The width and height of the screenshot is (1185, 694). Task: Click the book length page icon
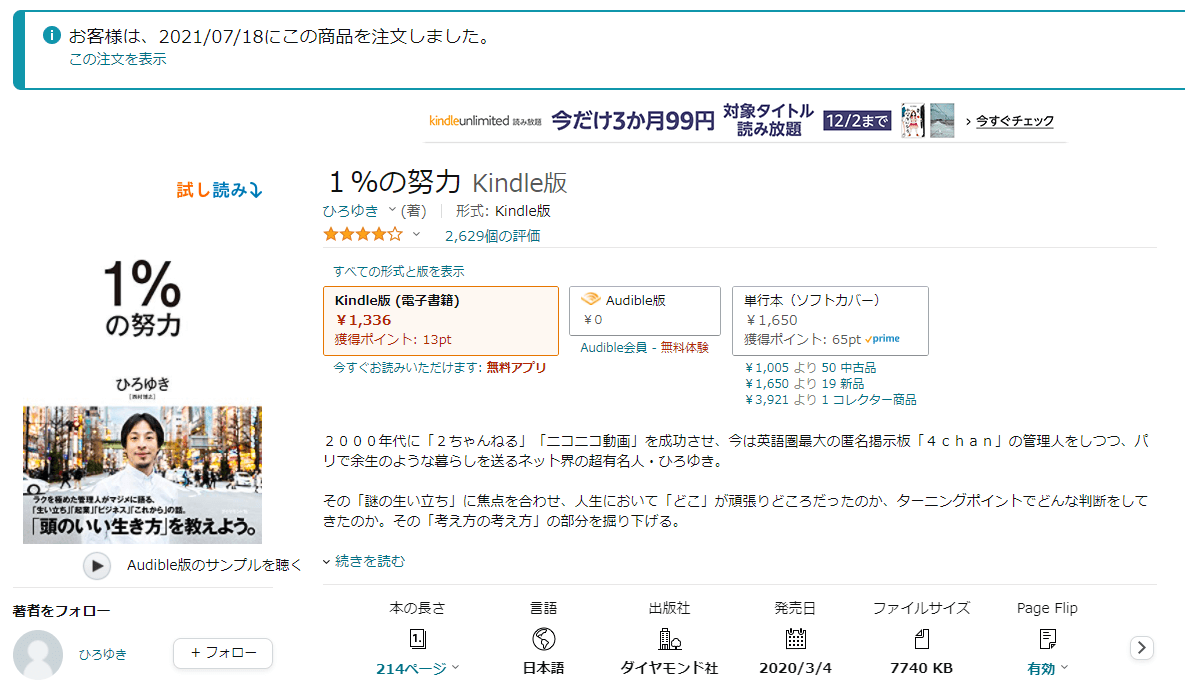[417, 640]
